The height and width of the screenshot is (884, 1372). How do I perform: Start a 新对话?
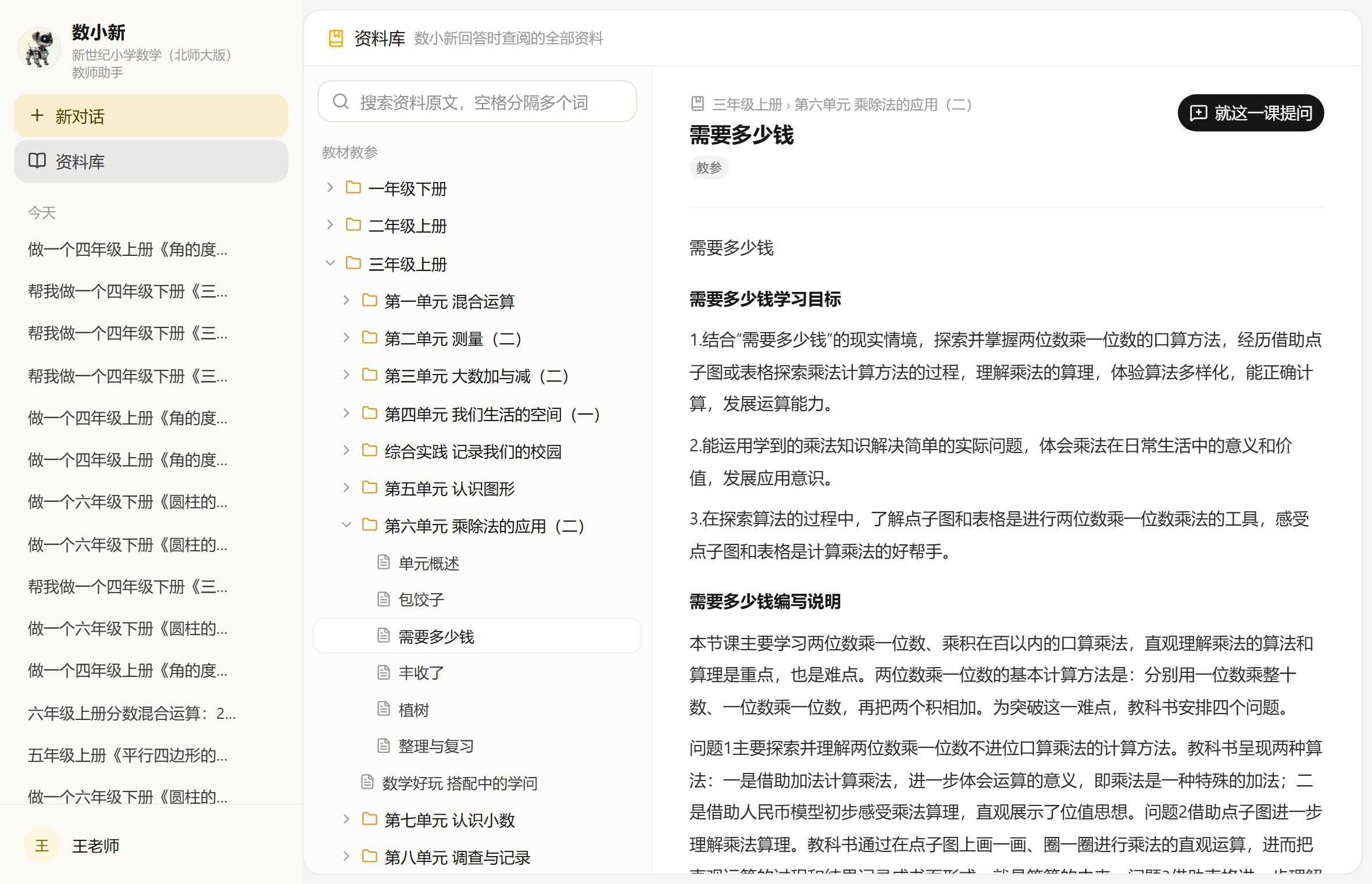click(151, 116)
